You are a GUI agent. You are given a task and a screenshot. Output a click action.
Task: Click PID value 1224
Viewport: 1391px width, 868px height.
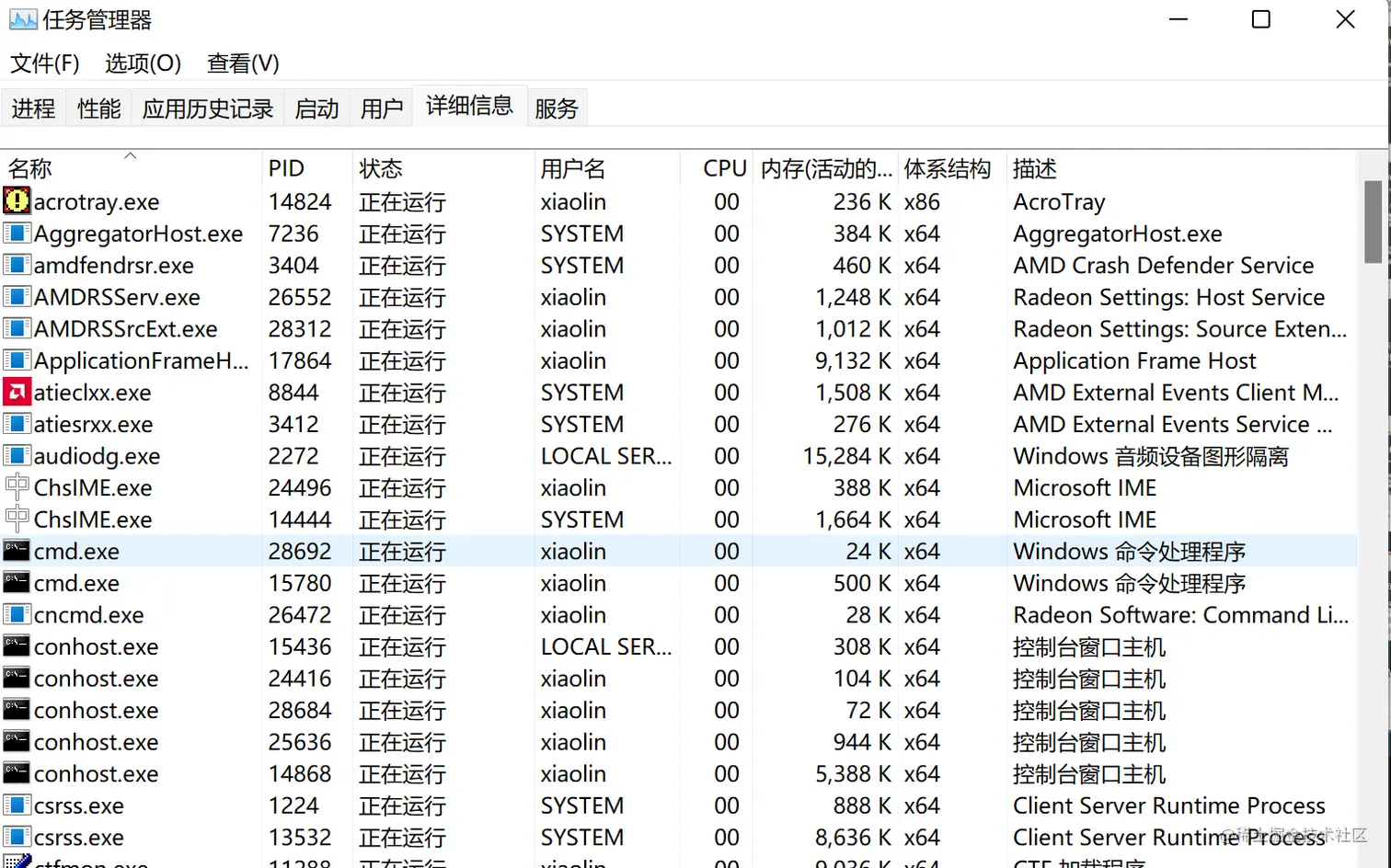[293, 805]
